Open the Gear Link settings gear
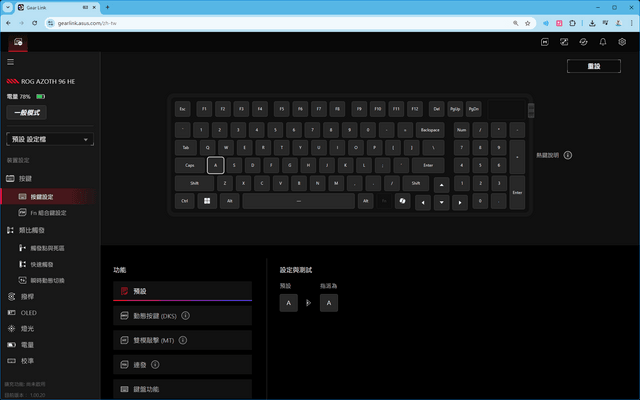The image size is (640, 400). click(622, 42)
